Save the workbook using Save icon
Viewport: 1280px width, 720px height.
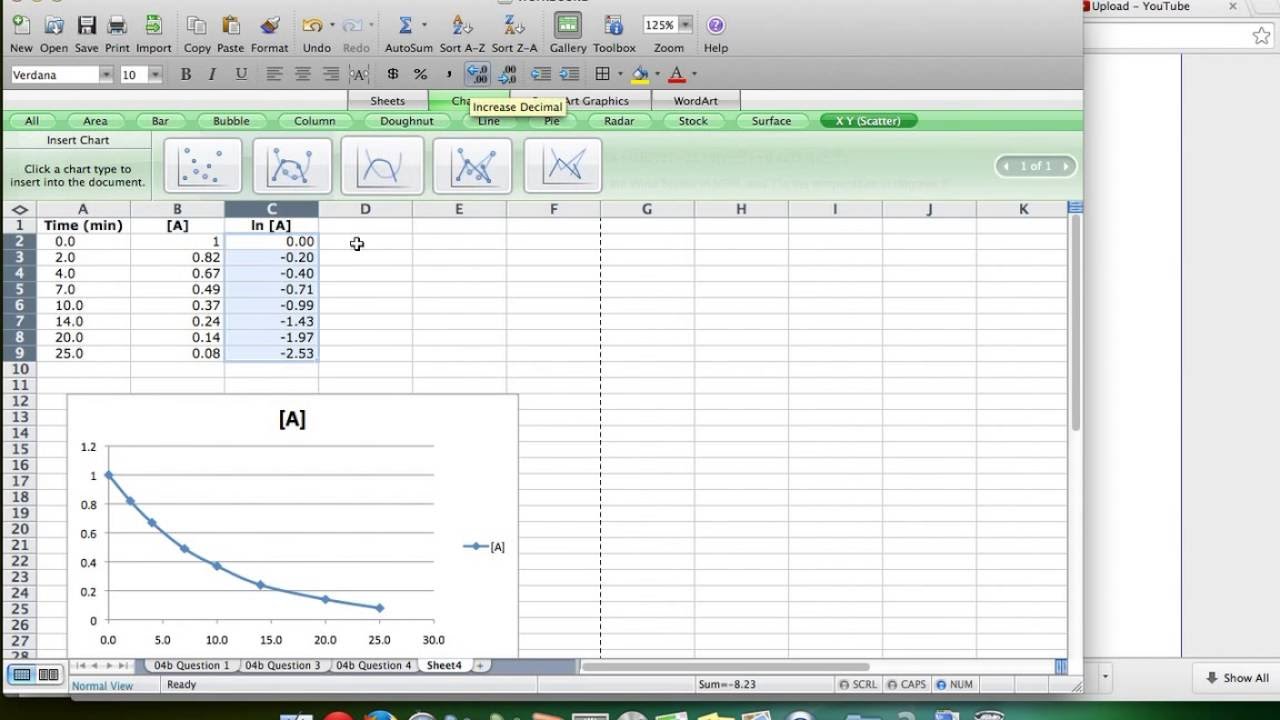pyautogui.click(x=87, y=26)
